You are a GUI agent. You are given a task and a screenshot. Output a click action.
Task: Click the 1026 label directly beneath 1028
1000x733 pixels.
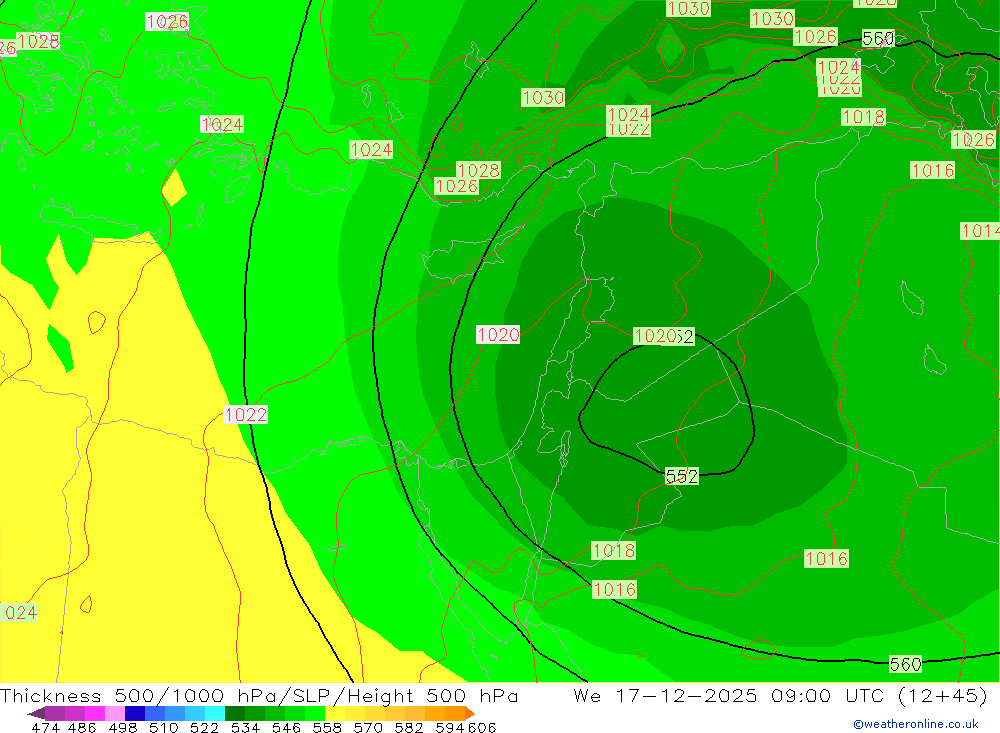[456, 186]
